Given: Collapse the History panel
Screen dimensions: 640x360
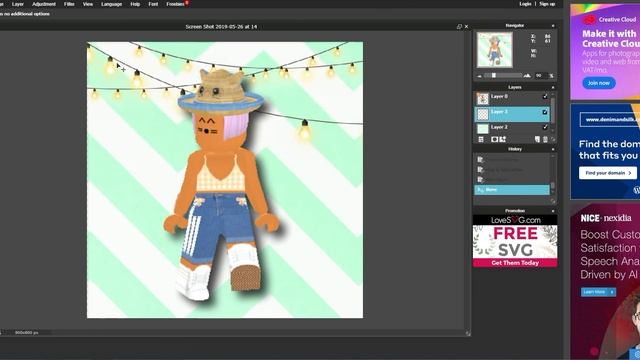Looking at the screenshot, I should [553, 149].
